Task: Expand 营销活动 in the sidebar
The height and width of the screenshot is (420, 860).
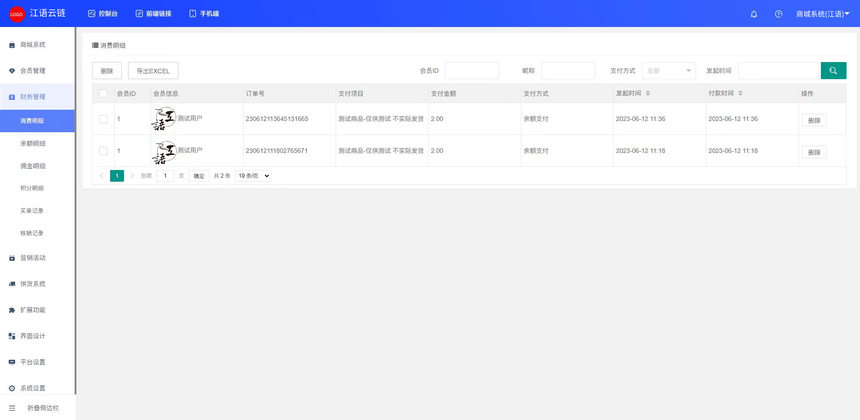Action: 33,258
